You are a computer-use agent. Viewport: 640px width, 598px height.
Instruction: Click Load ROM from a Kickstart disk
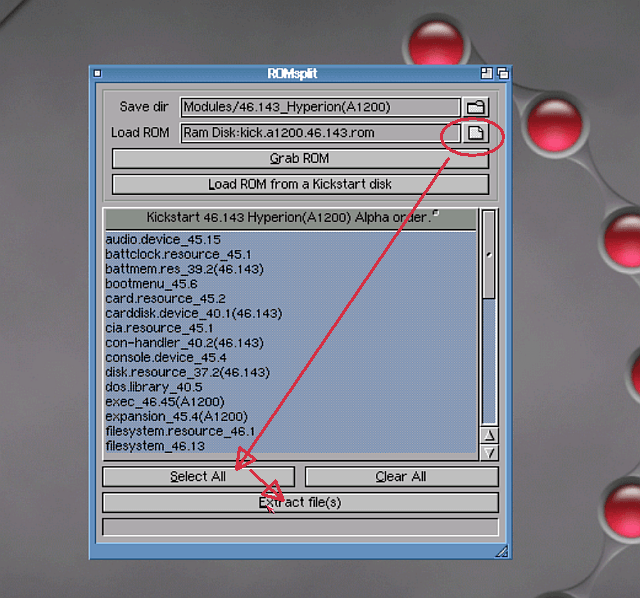click(300, 184)
